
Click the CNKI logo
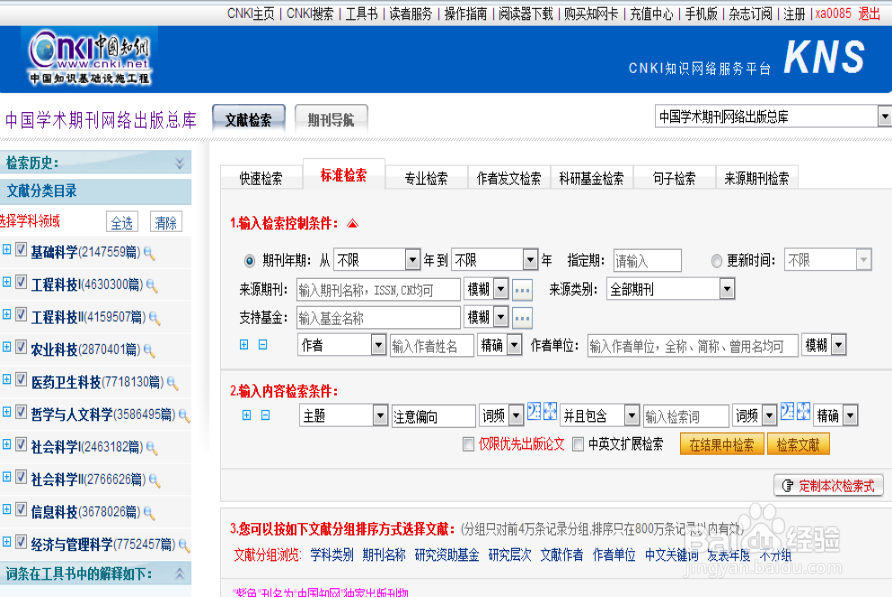point(89,57)
